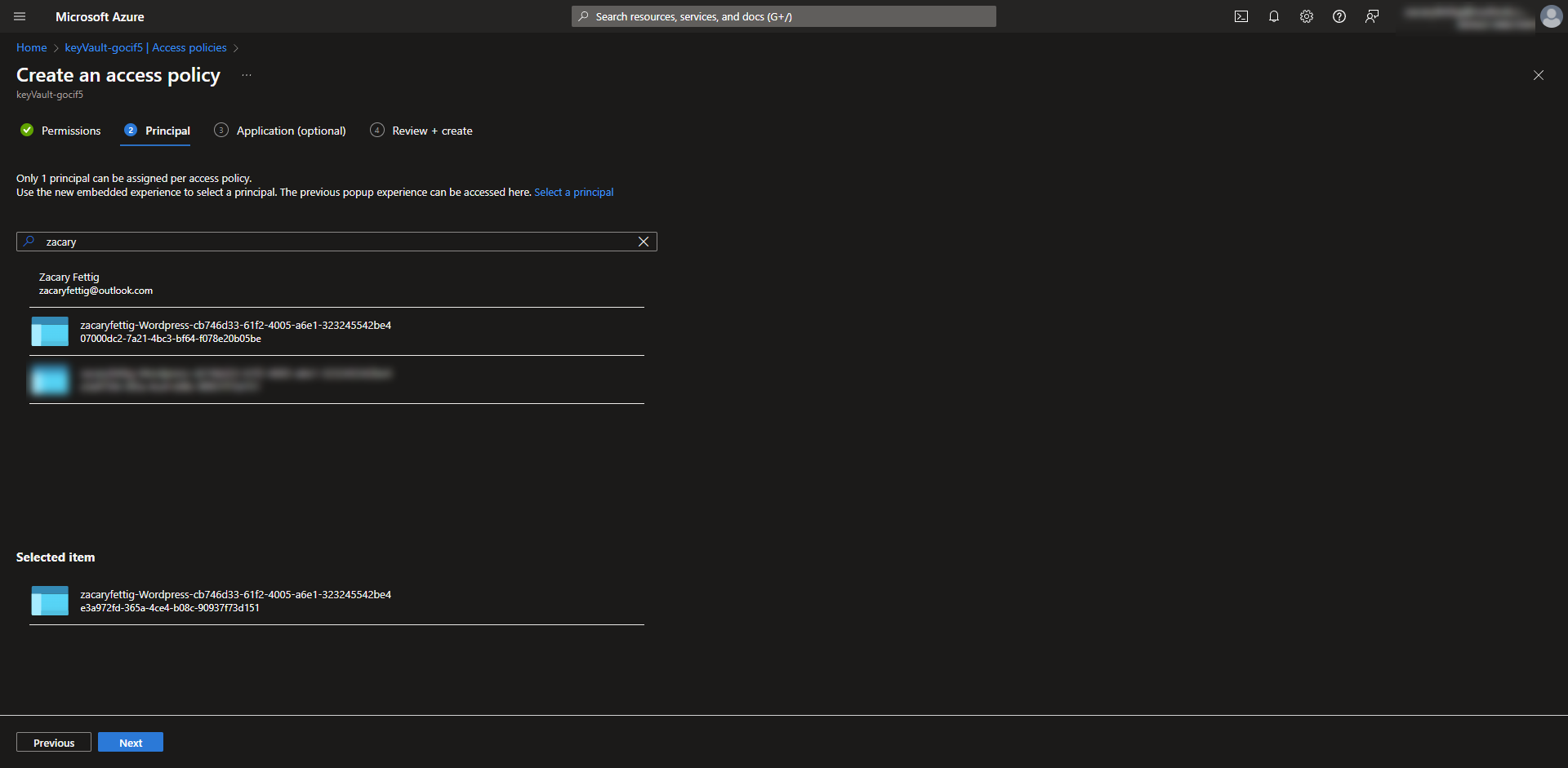This screenshot has width=1568, height=768.
Task: Open the Feedback icon
Action: [1372, 16]
